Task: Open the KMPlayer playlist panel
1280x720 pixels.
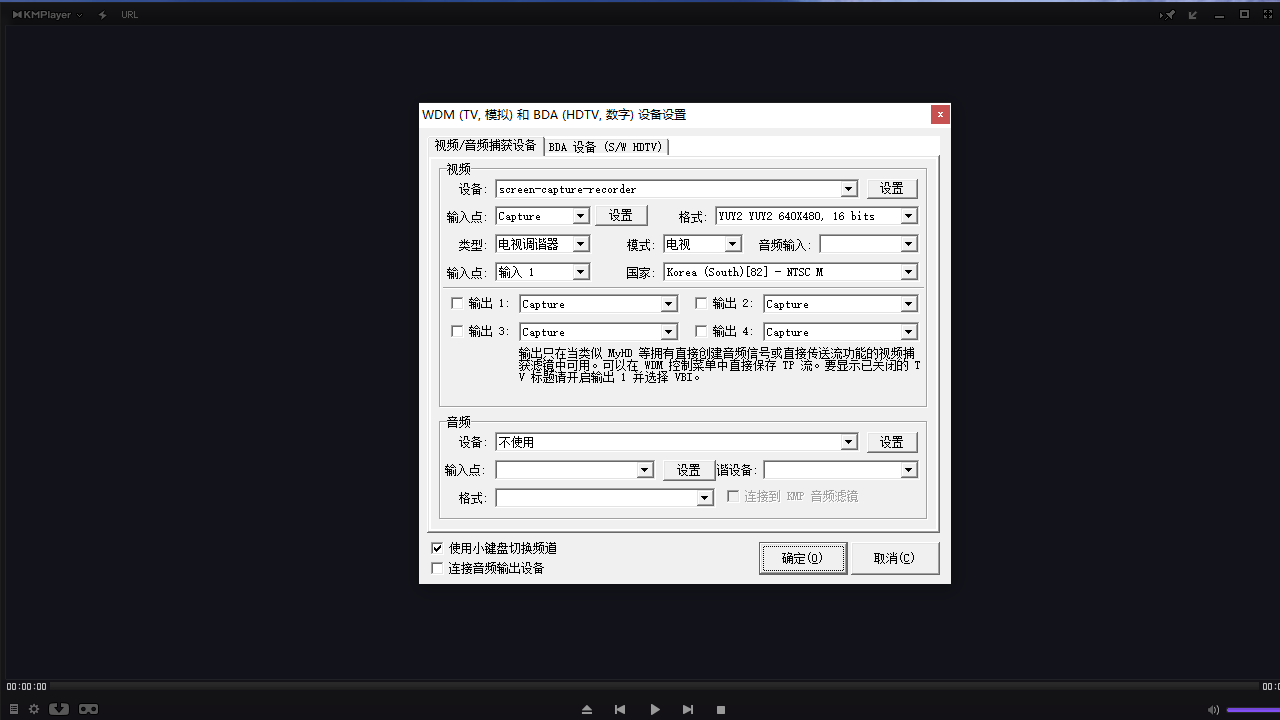Action: tap(13, 708)
